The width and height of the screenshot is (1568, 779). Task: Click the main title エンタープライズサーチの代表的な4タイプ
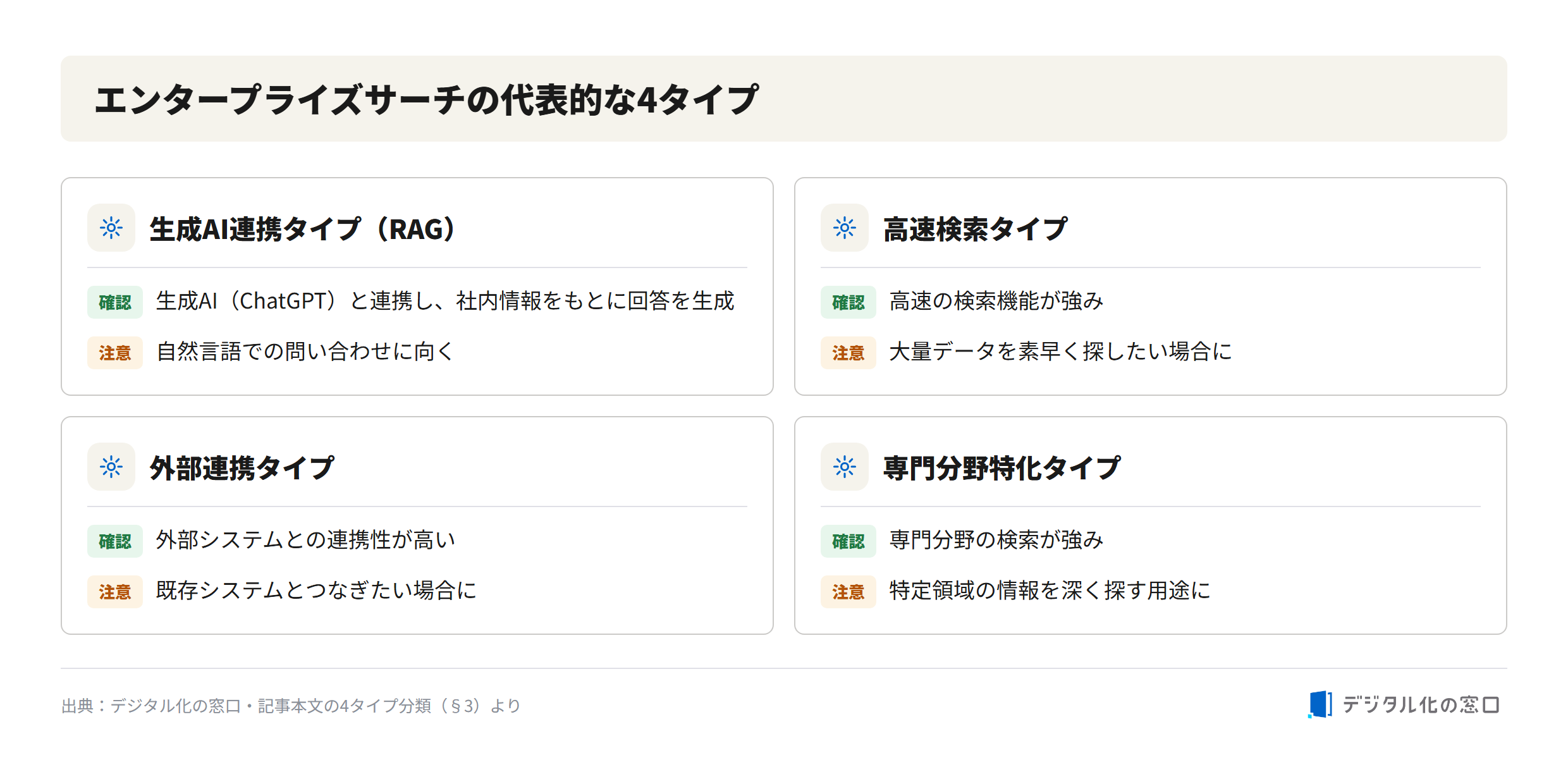click(427, 99)
